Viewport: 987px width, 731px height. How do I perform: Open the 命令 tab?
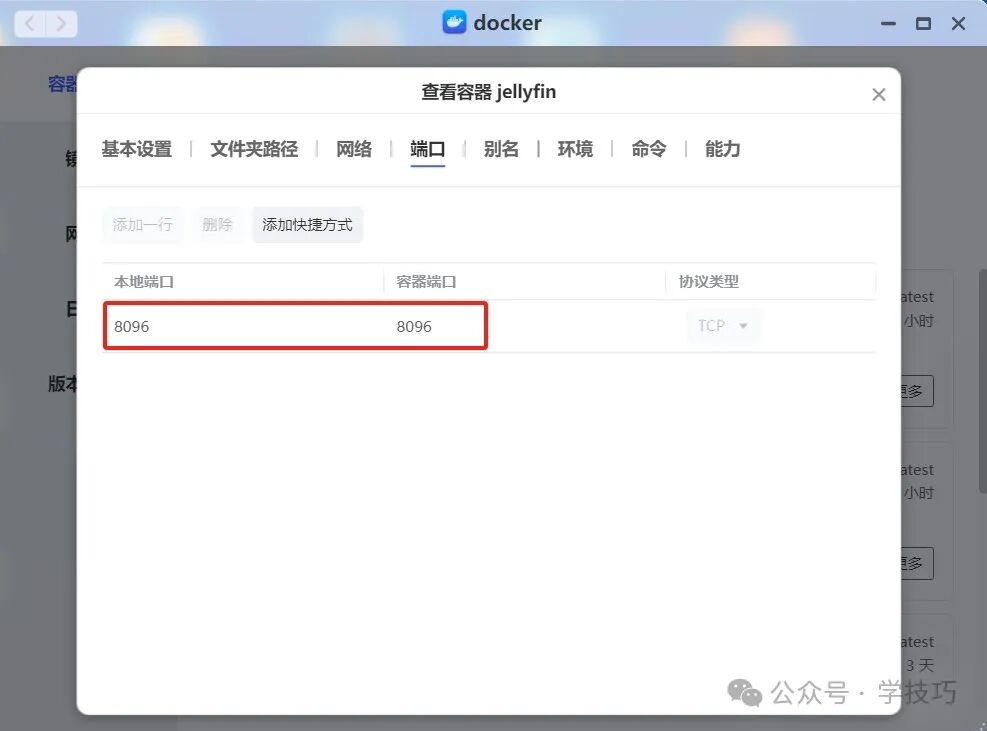[x=648, y=149]
